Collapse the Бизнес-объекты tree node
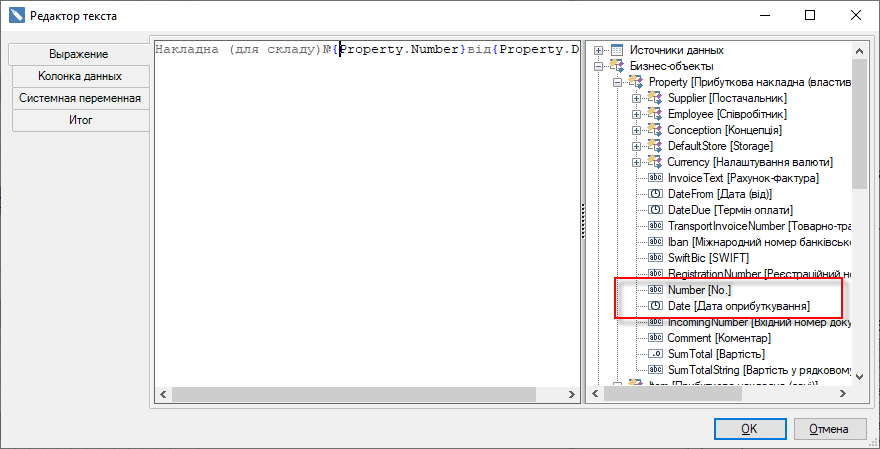 click(599, 66)
